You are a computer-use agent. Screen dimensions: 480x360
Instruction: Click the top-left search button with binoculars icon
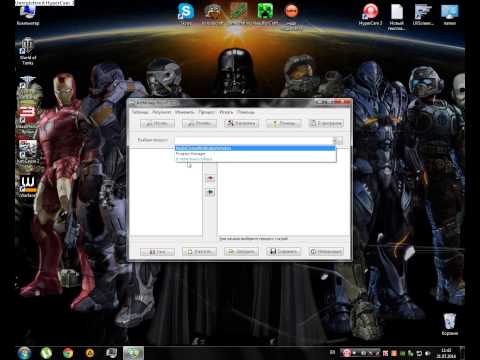pos(157,123)
